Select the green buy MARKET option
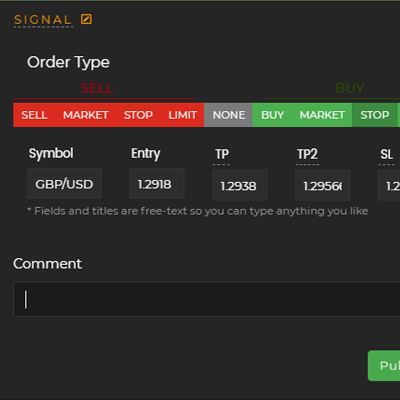 (322, 115)
